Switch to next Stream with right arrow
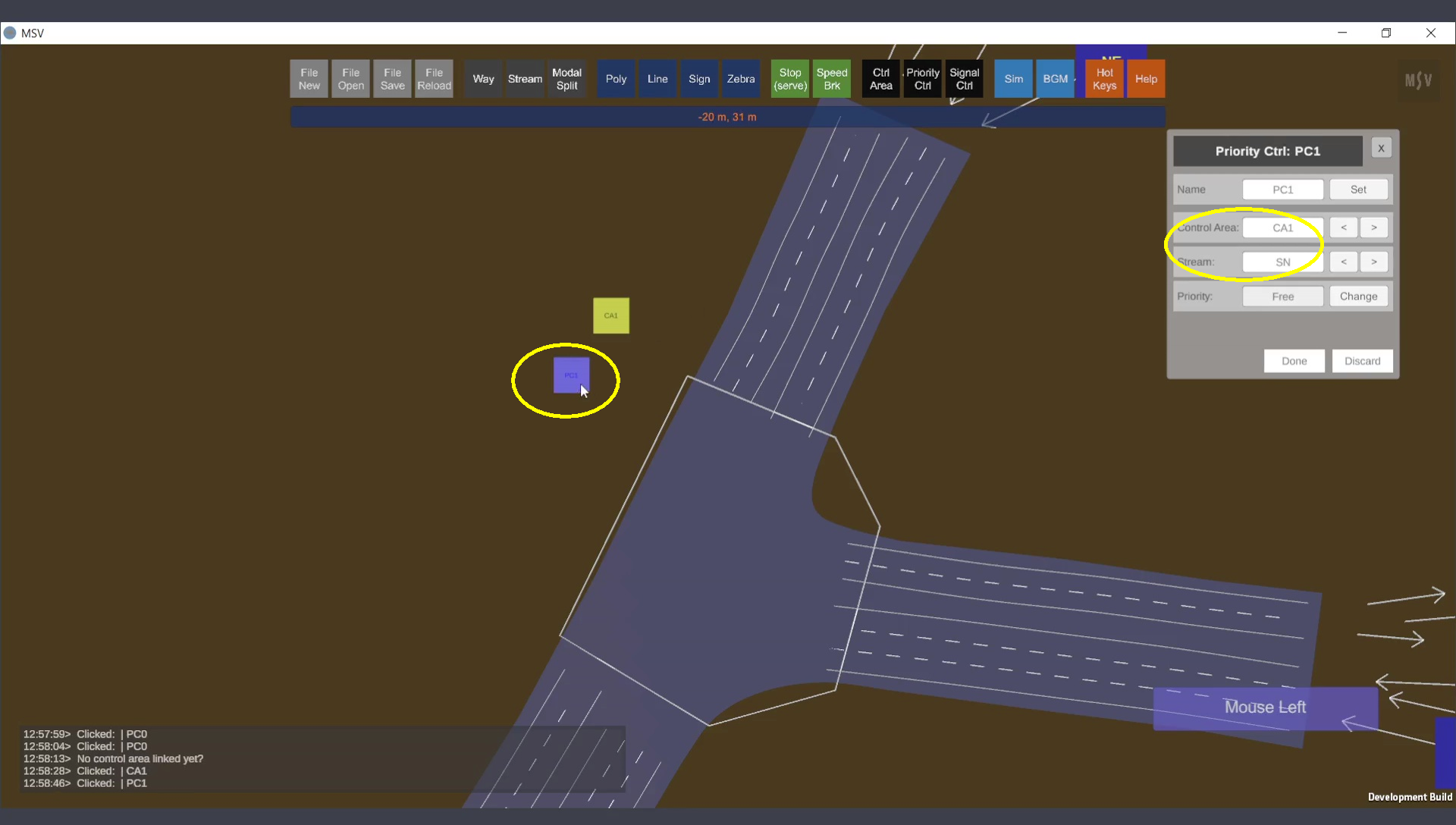 coord(1373,262)
